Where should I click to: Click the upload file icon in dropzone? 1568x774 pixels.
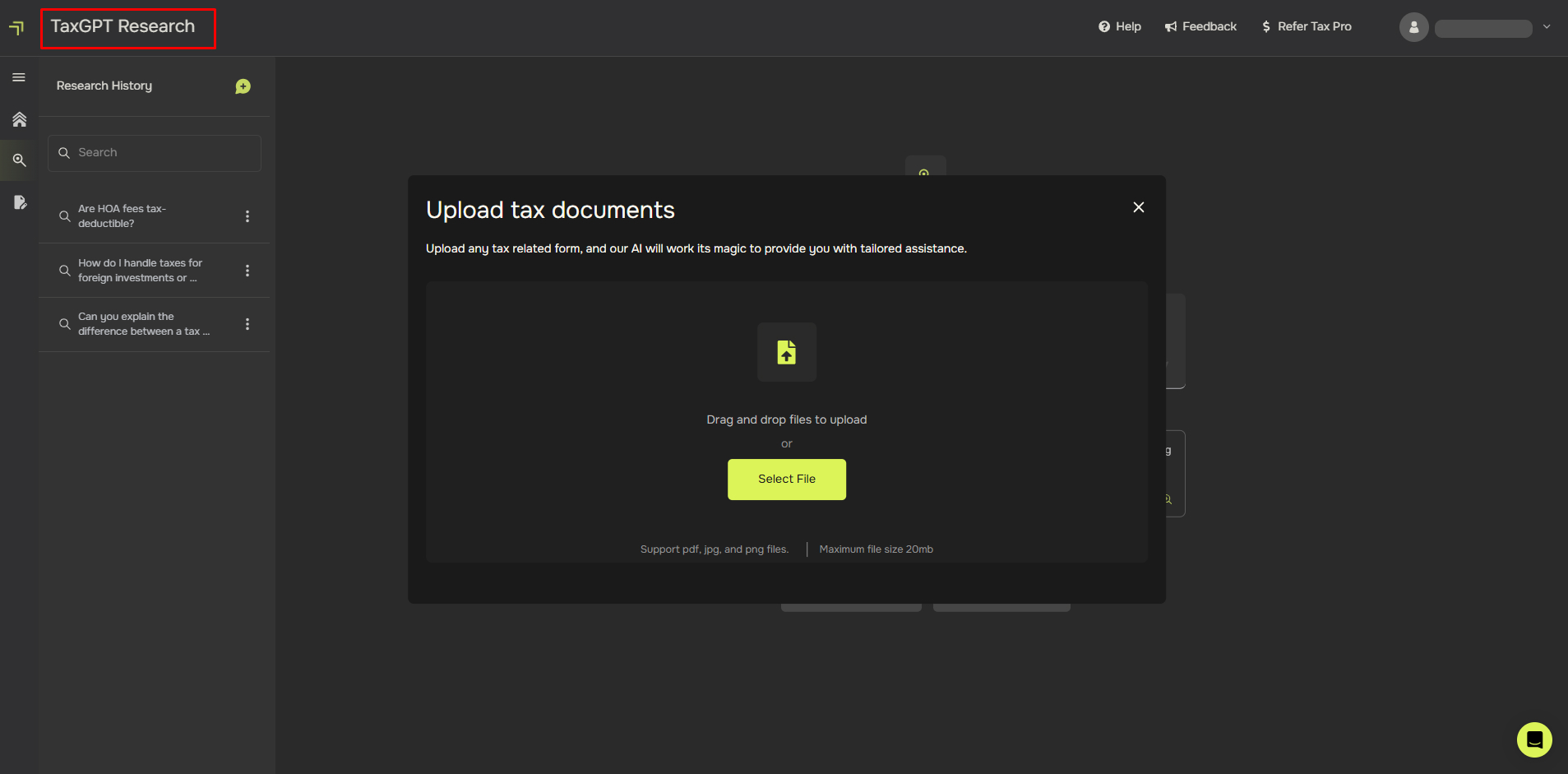787,352
